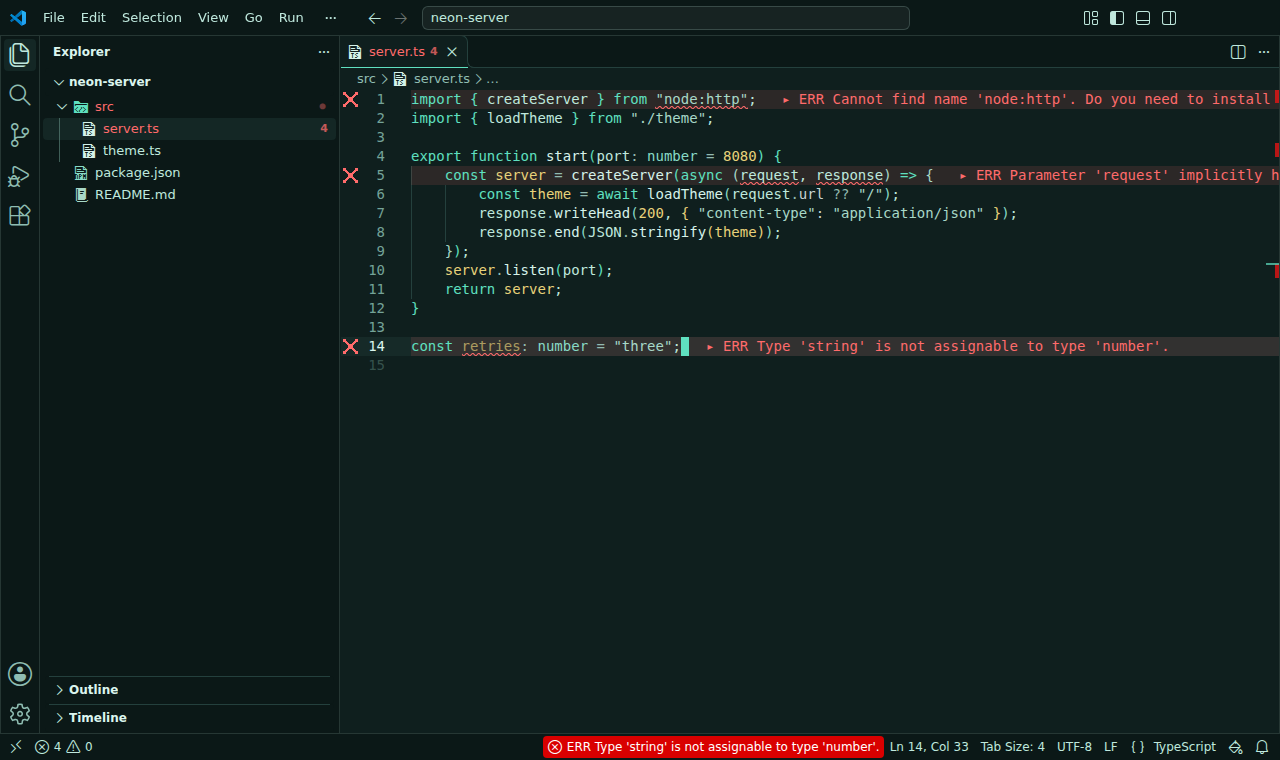1280x760 pixels.
Task: Open the Search view in activity bar
Action: pyautogui.click(x=19, y=95)
